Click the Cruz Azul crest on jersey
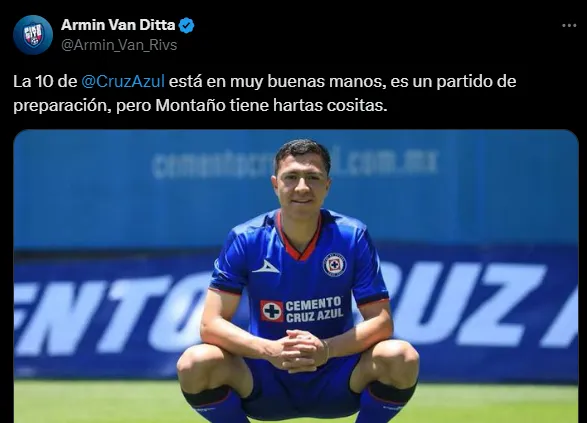The width and height of the screenshot is (587, 423). click(x=334, y=264)
